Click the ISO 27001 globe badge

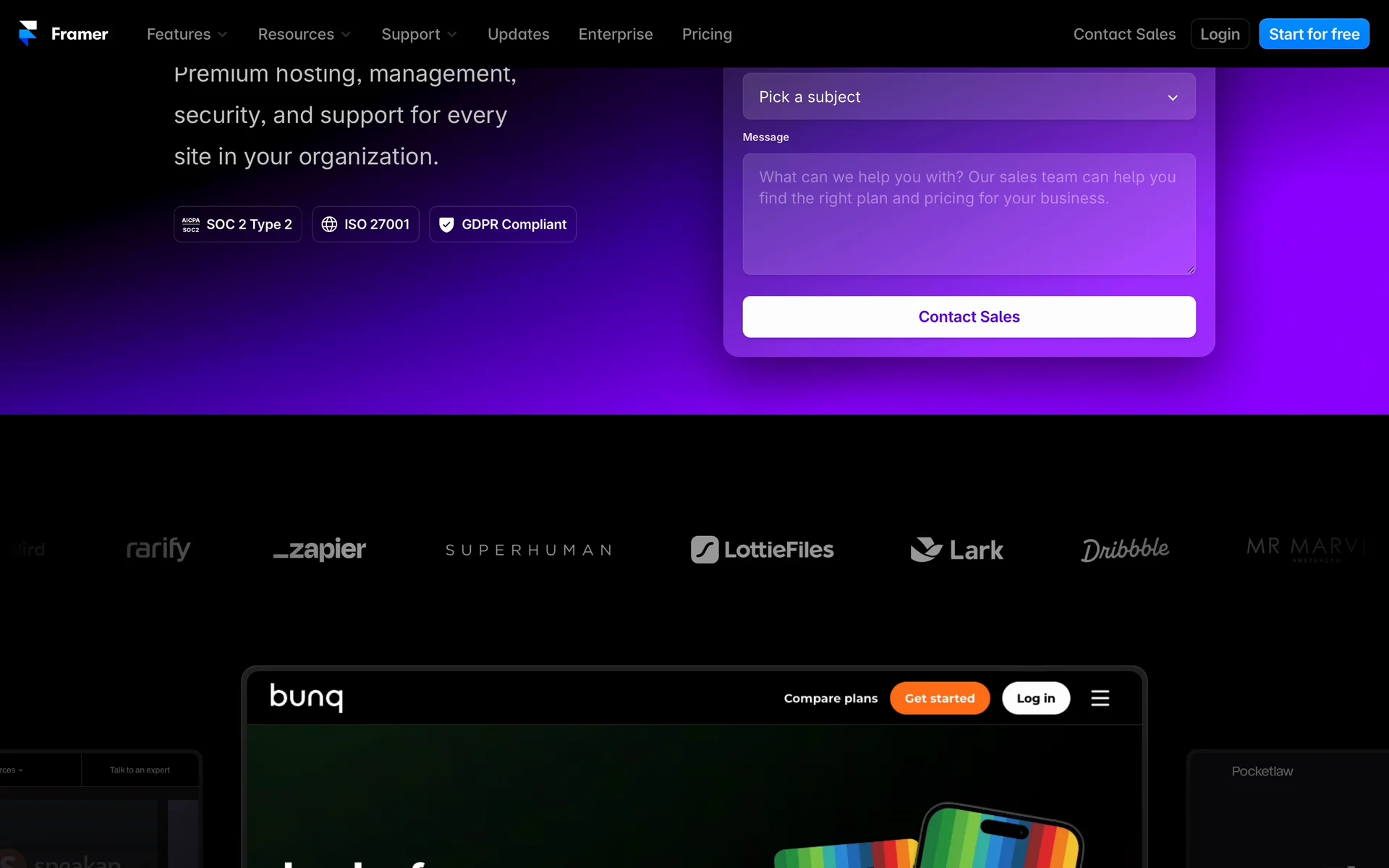coord(365,224)
